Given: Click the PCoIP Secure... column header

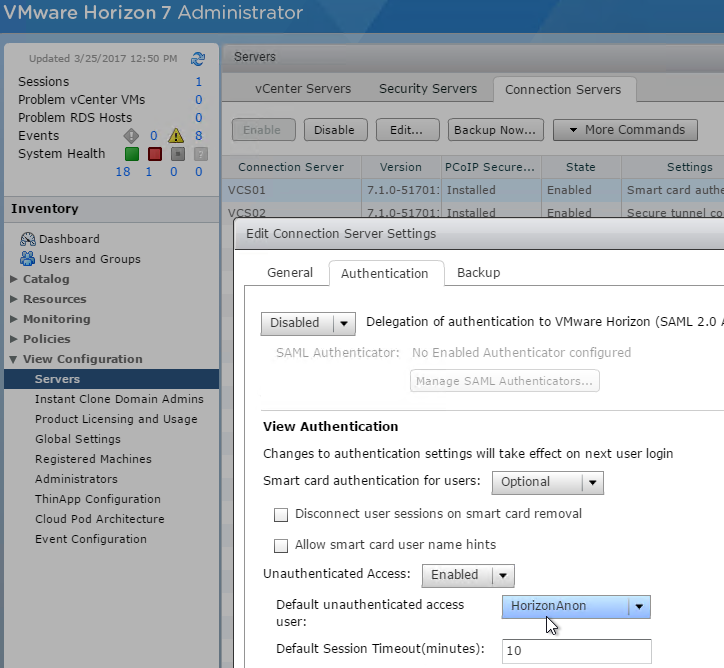Looking at the screenshot, I should 490,167.
